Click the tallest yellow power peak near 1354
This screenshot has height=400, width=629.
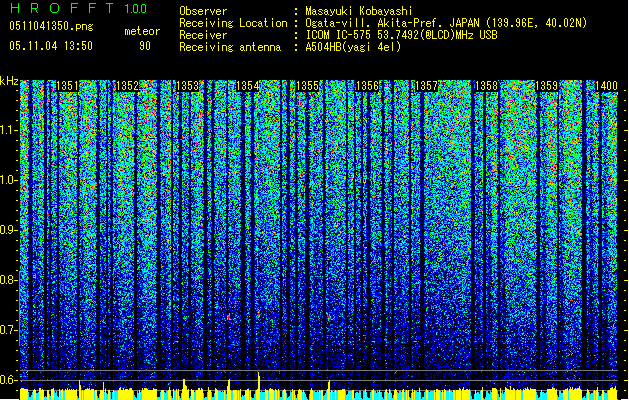pyautogui.click(x=259, y=381)
